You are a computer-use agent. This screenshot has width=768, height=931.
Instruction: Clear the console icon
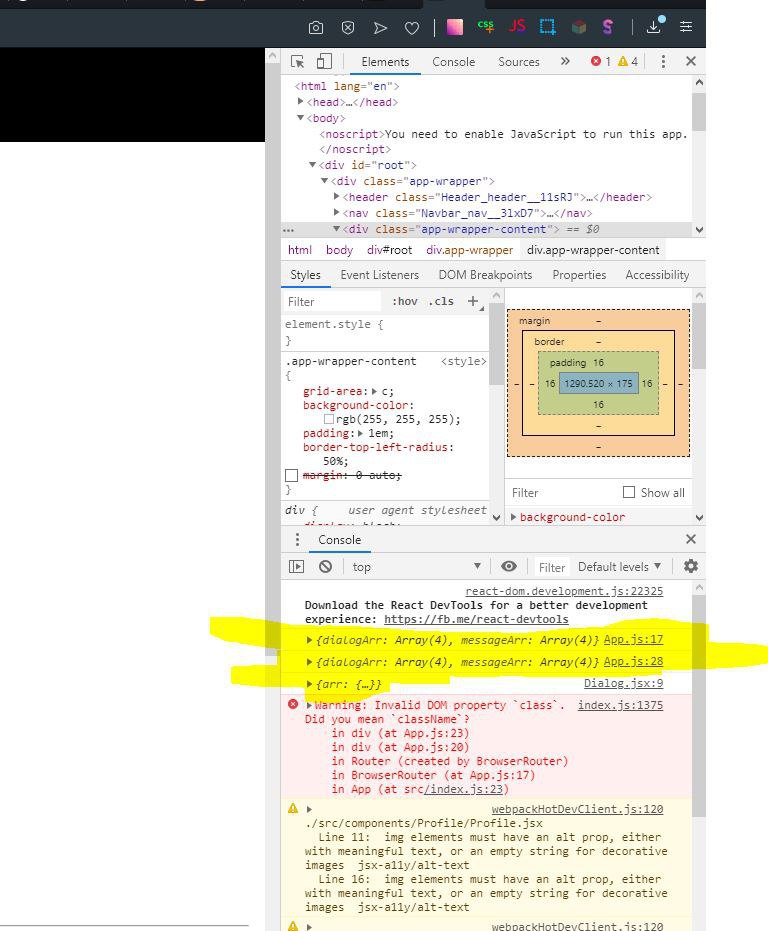click(325, 566)
